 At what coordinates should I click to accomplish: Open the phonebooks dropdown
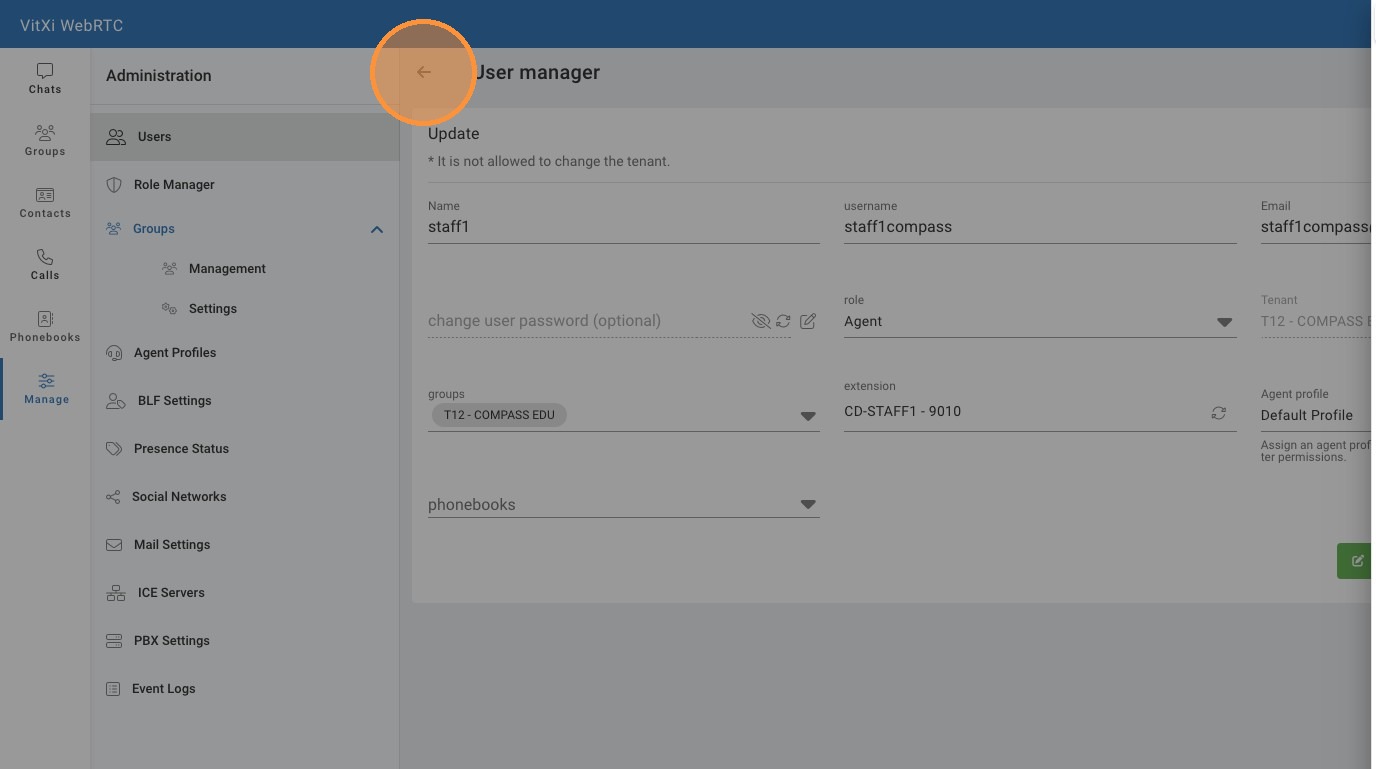[x=808, y=505]
